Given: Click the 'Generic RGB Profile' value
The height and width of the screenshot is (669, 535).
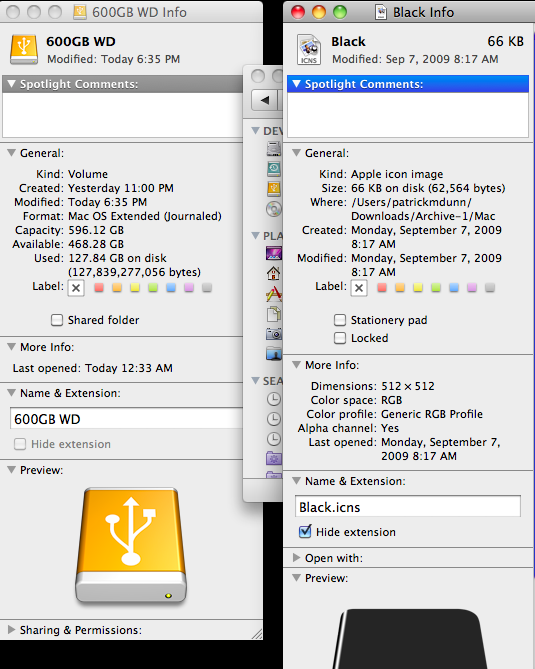Looking at the screenshot, I should tap(432, 414).
